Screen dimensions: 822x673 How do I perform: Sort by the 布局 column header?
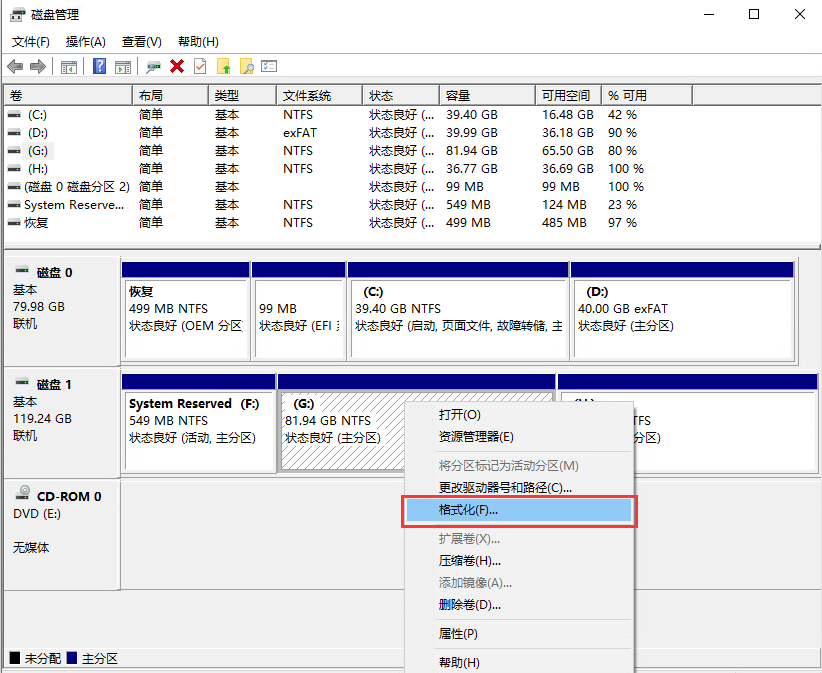(x=170, y=95)
